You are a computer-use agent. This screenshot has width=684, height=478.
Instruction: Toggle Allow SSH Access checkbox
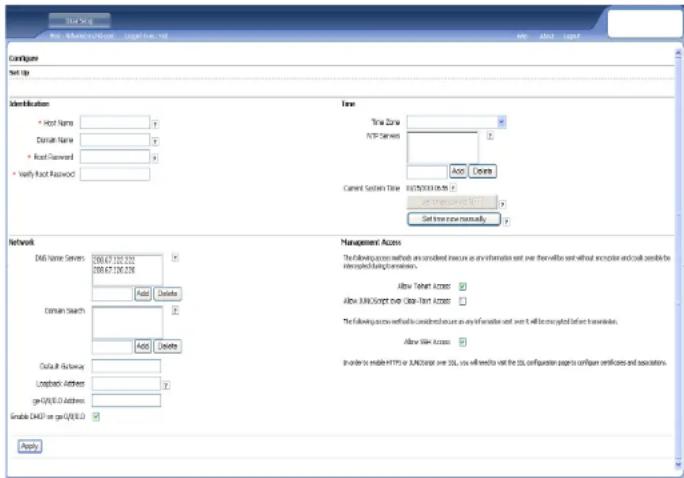(462, 342)
